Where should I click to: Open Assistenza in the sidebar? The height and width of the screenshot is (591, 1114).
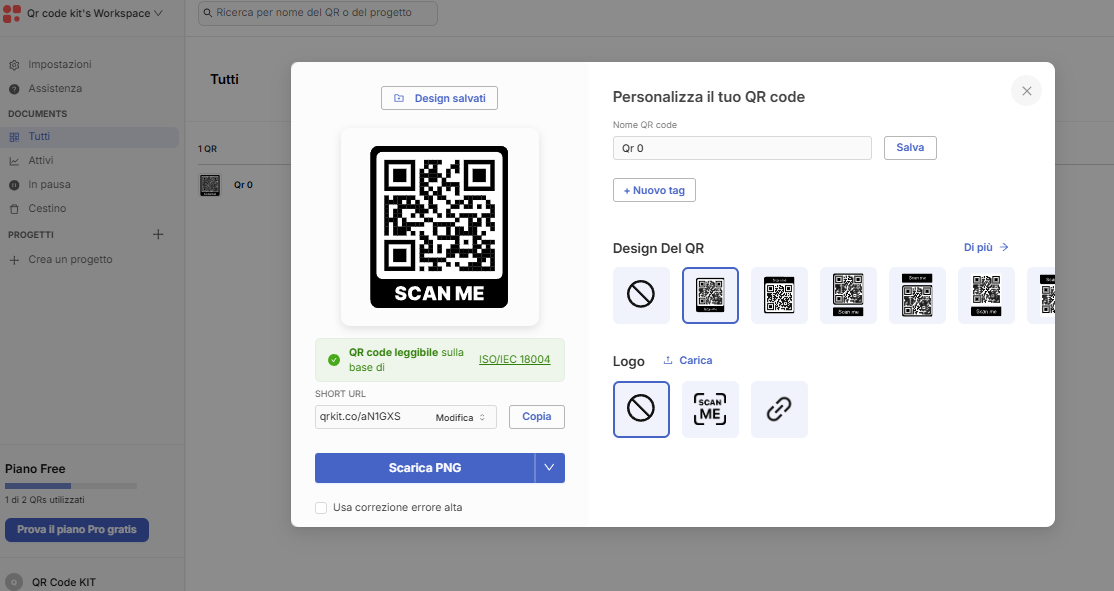55,88
